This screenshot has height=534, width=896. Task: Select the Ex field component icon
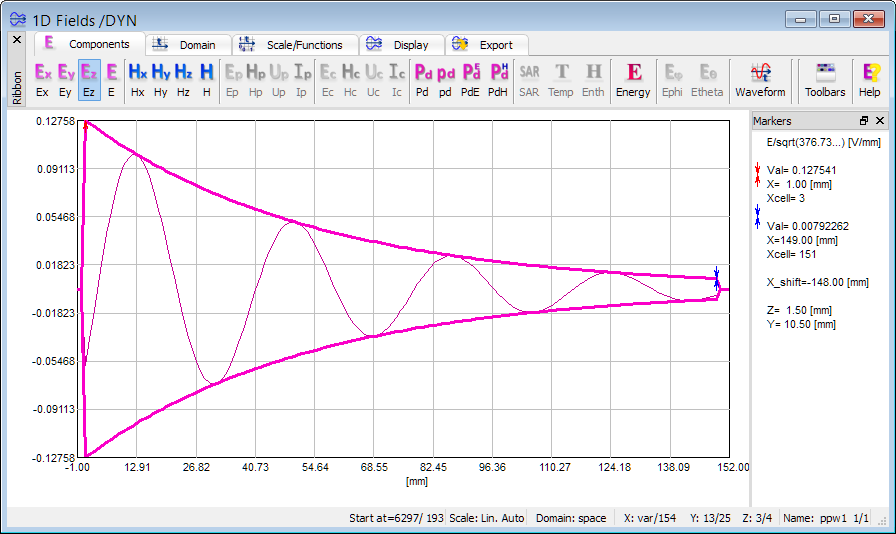(x=42, y=80)
